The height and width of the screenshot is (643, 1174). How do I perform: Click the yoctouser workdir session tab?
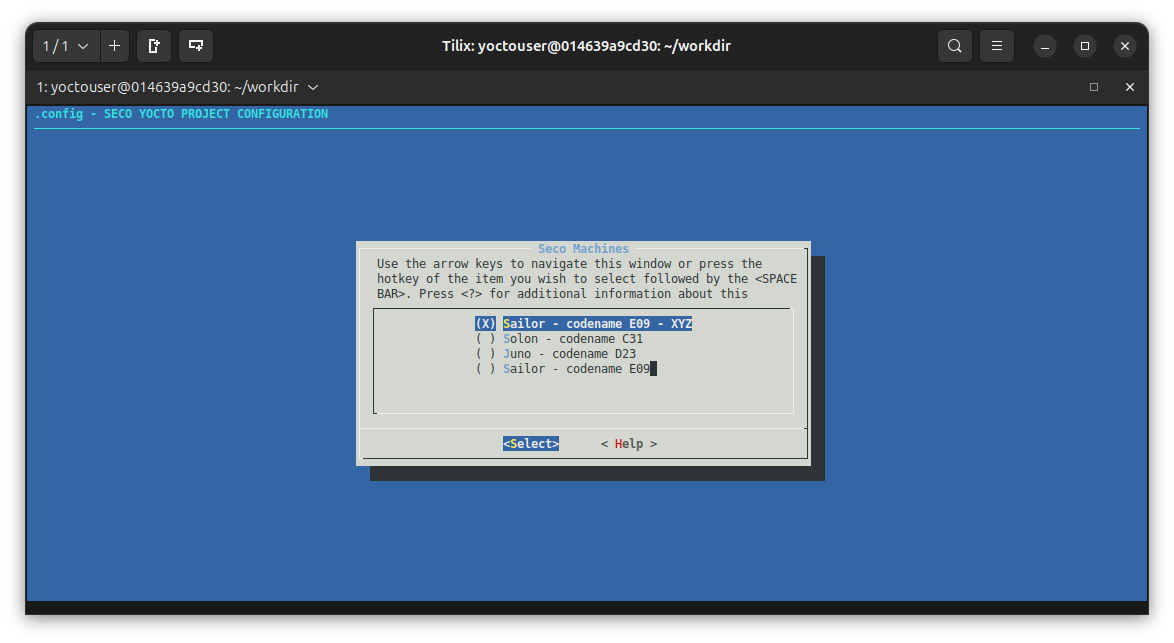(x=170, y=87)
